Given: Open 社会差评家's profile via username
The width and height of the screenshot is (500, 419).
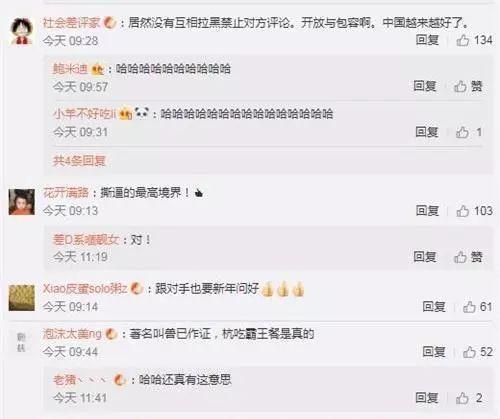Looking at the screenshot, I should (71, 23).
